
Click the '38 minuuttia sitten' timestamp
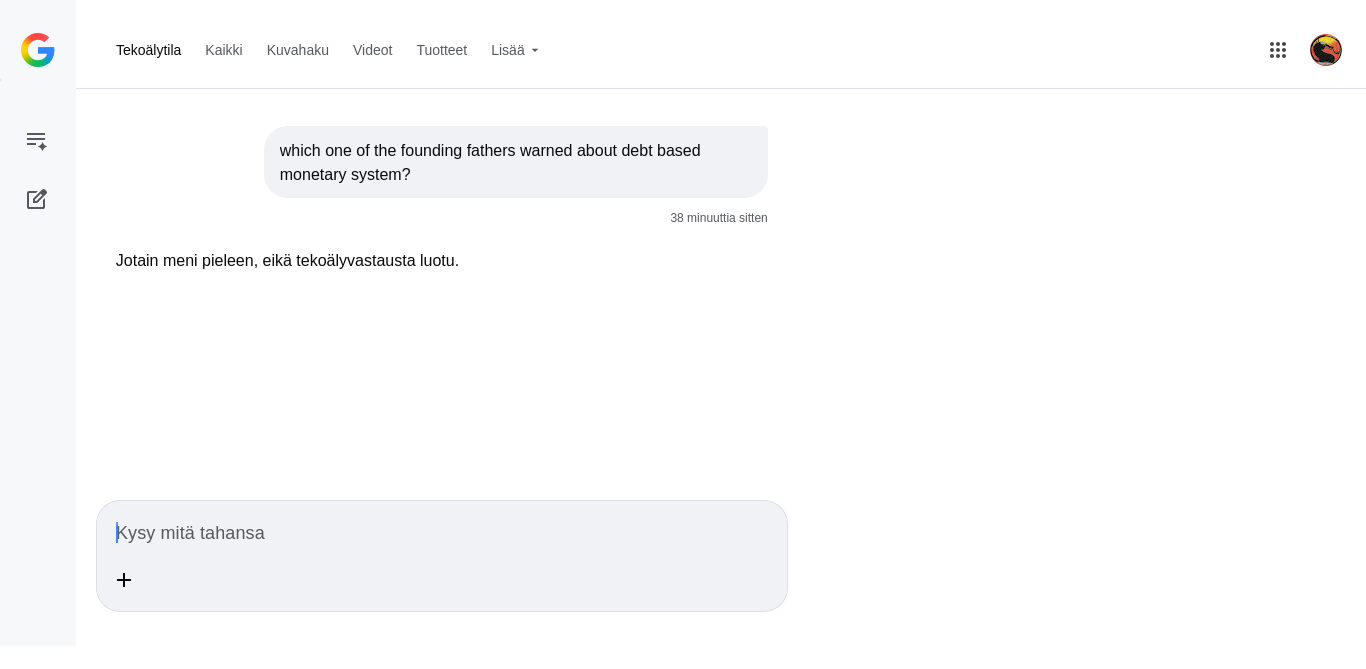click(718, 218)
